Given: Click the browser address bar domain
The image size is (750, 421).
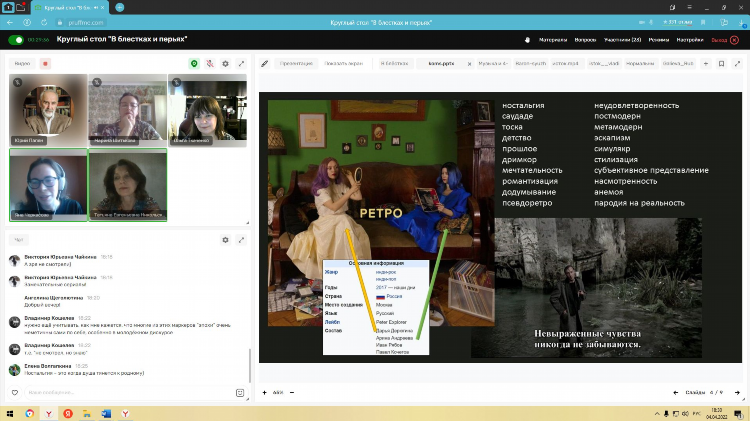Looking at the screenshot, I should click(86, 22).
